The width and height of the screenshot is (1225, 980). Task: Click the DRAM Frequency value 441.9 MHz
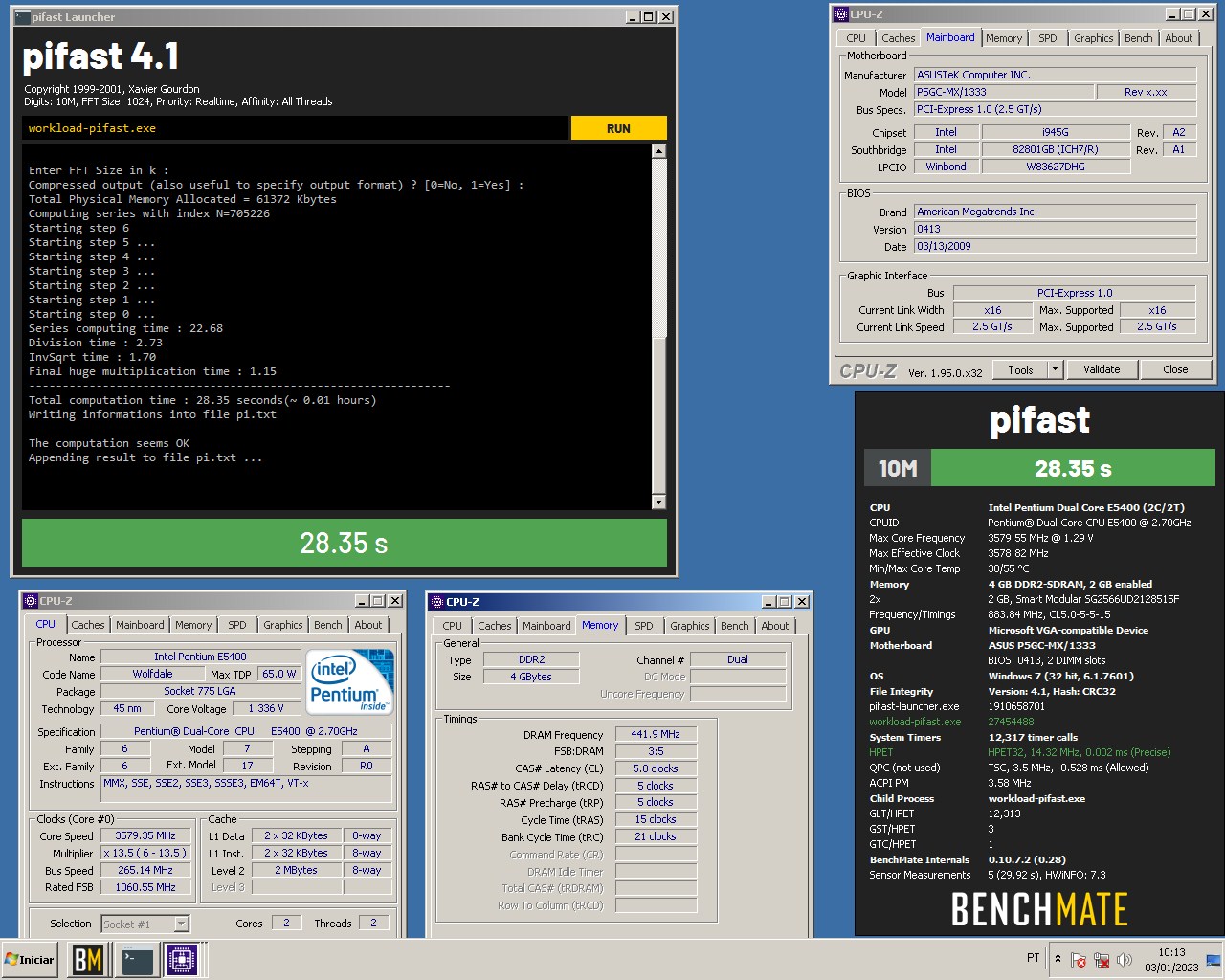tap(656, 734)
